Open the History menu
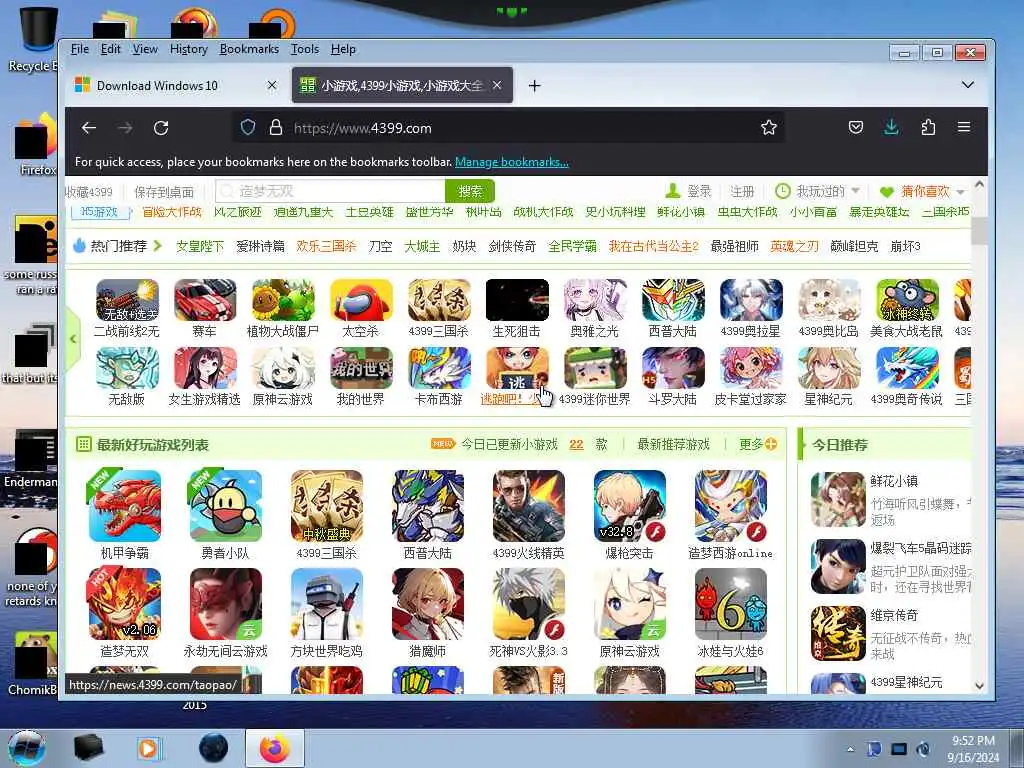The height and width of the screenshot is (768, 1024). click(x=189, y=49)
